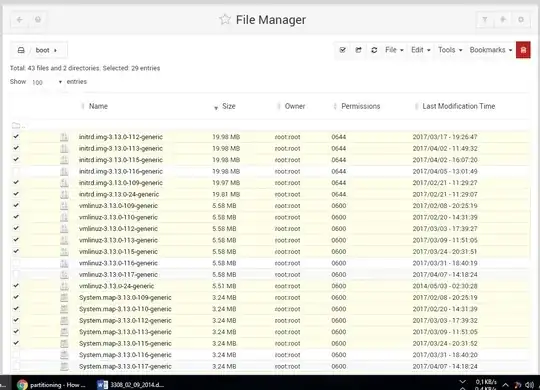Open file System.map-3.13.0-113-generic

[x=125, y=332]
